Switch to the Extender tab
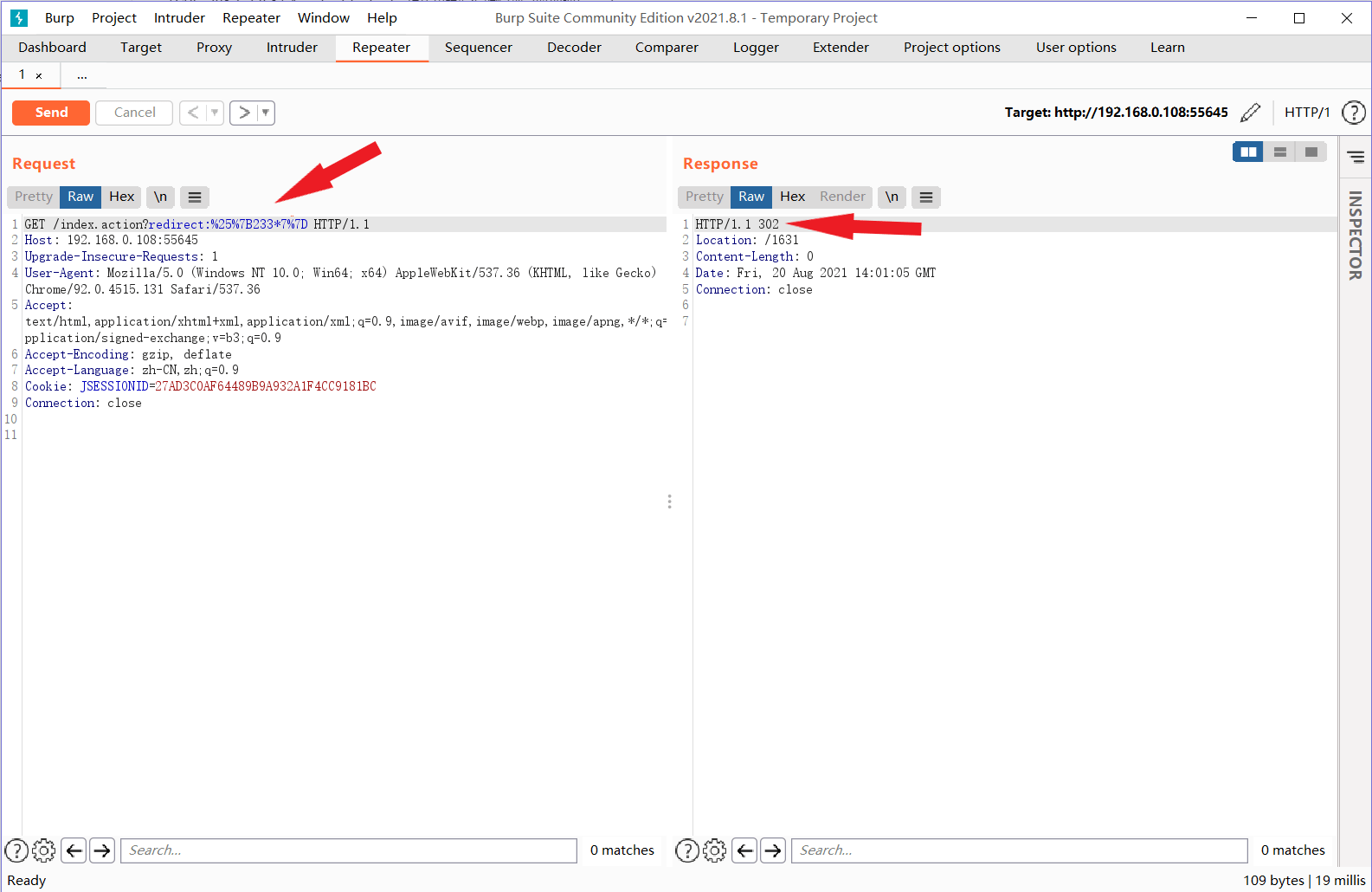Screen dimensions: 1372x892 841,48
